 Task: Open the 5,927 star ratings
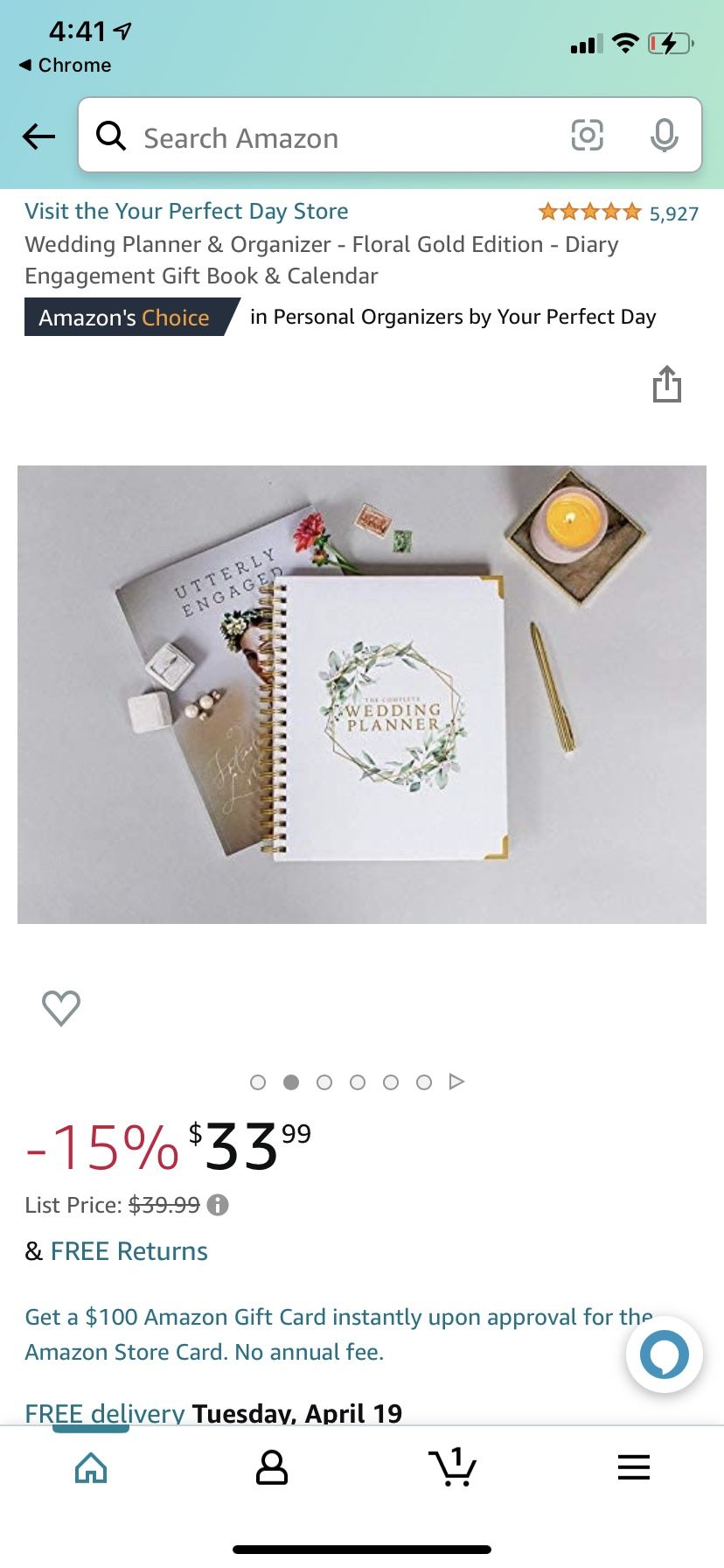(x=618, y=213)
